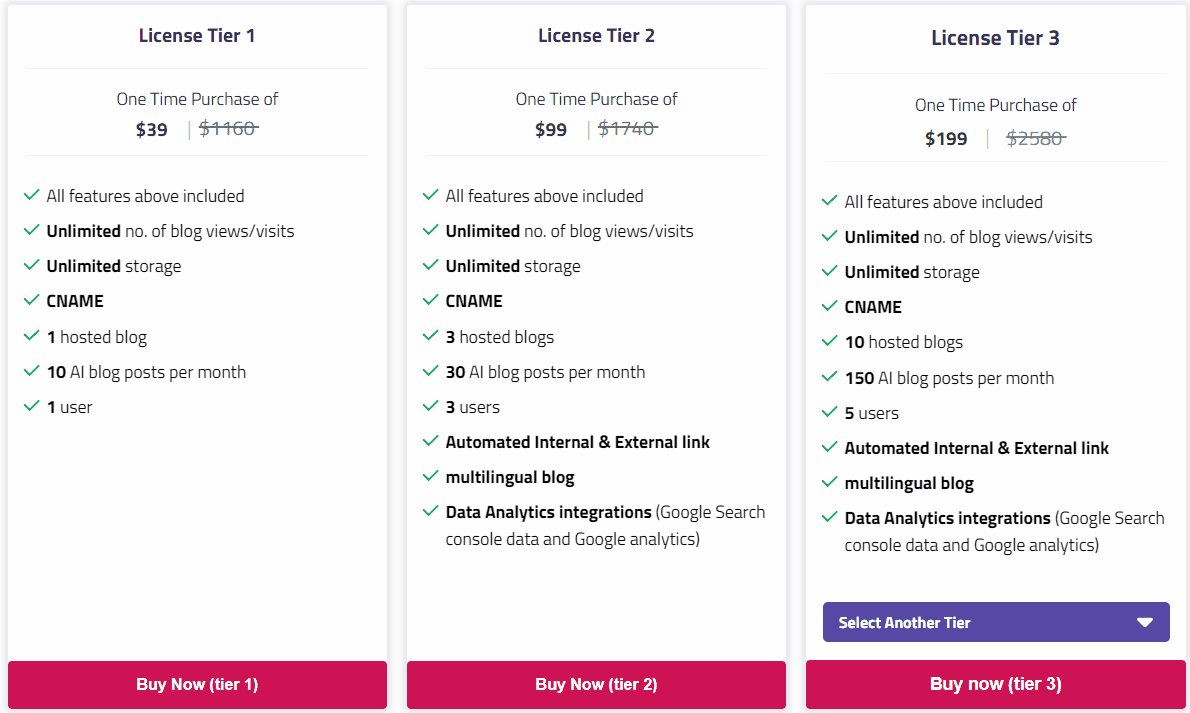This screenshot has width=1190, height=713.
Task: Click the checkmark beside 1 hosted blog
Action: pyautogui.click(x=31, y=336)
